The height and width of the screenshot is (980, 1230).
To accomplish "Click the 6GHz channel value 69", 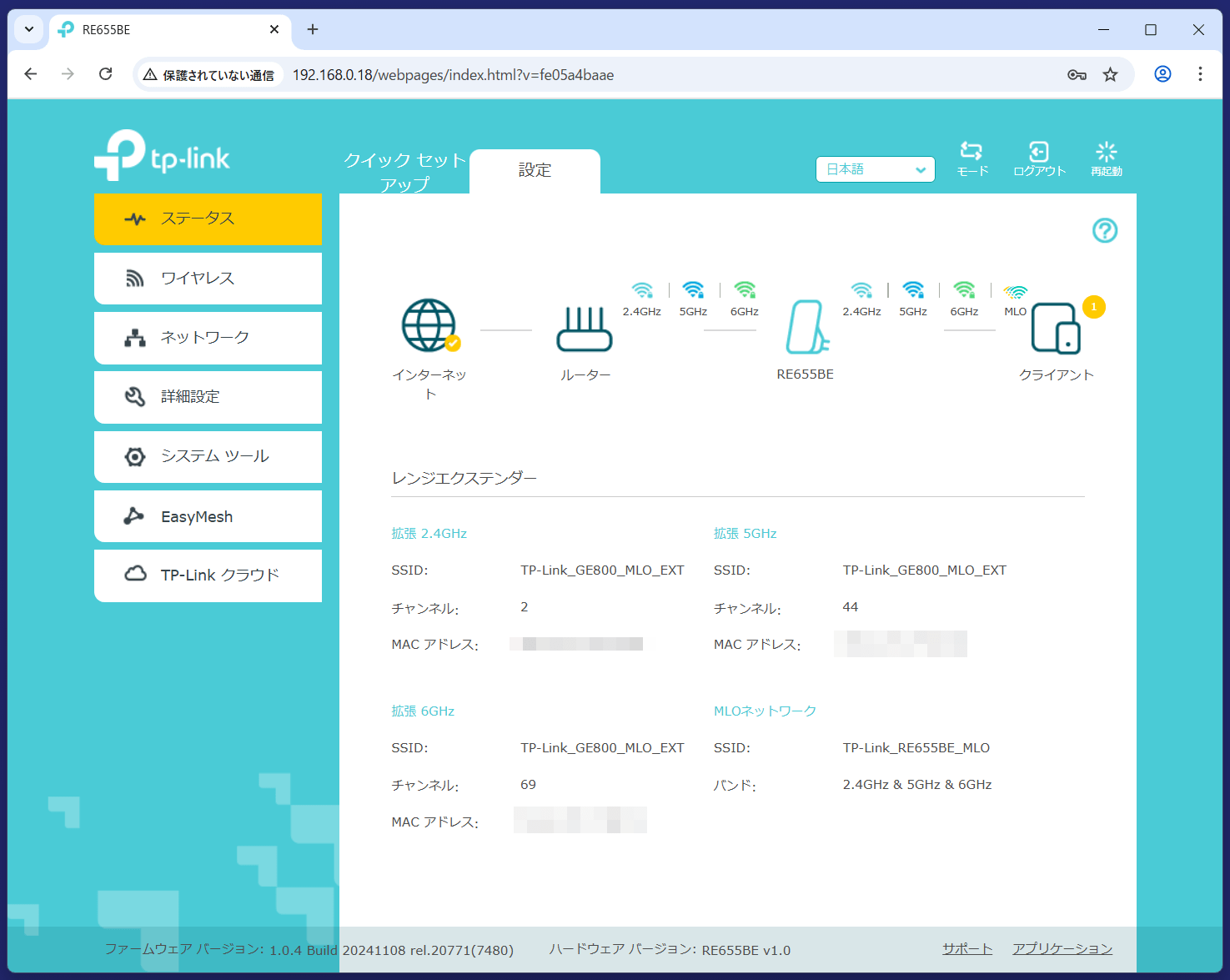I will pos(528,785).
